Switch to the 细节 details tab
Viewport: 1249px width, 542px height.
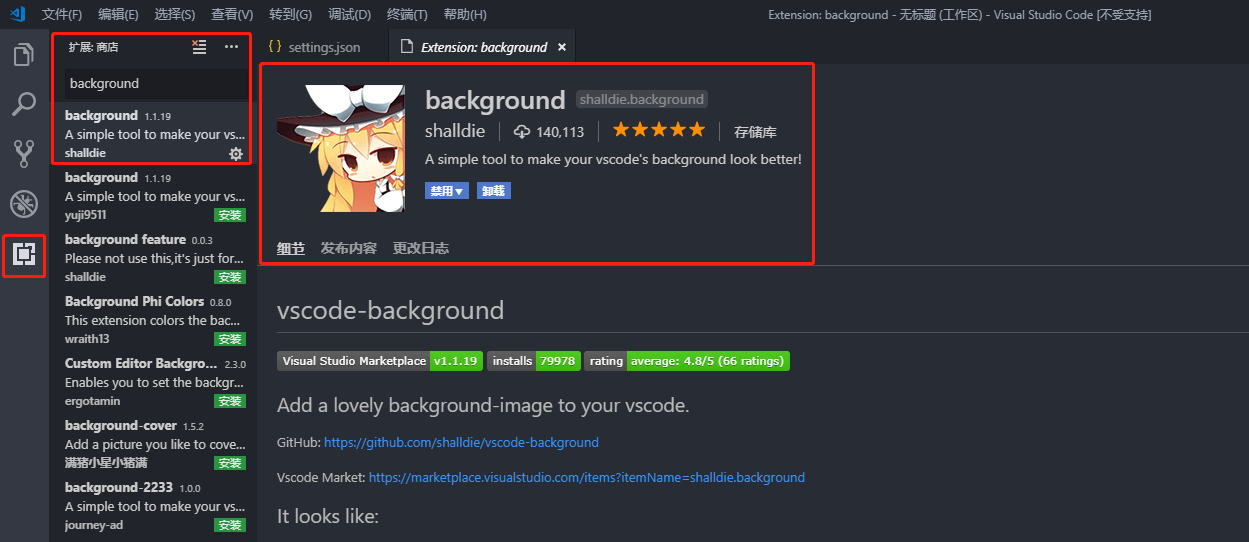click(291, 248)
